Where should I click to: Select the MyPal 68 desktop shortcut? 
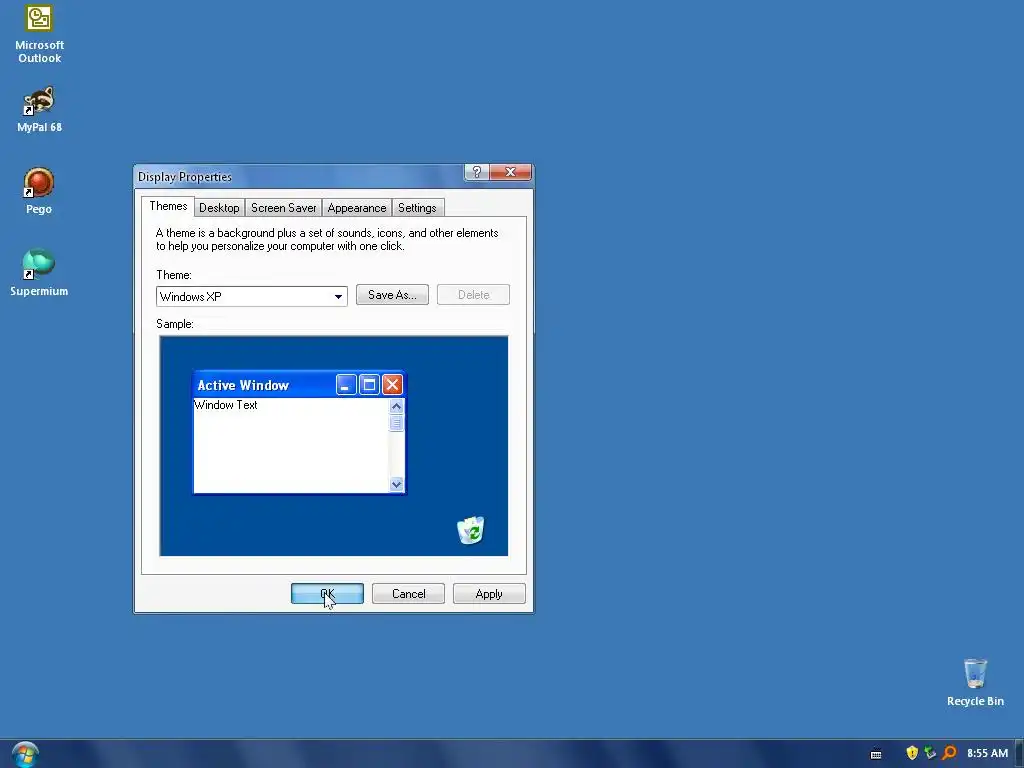[39, 109]
